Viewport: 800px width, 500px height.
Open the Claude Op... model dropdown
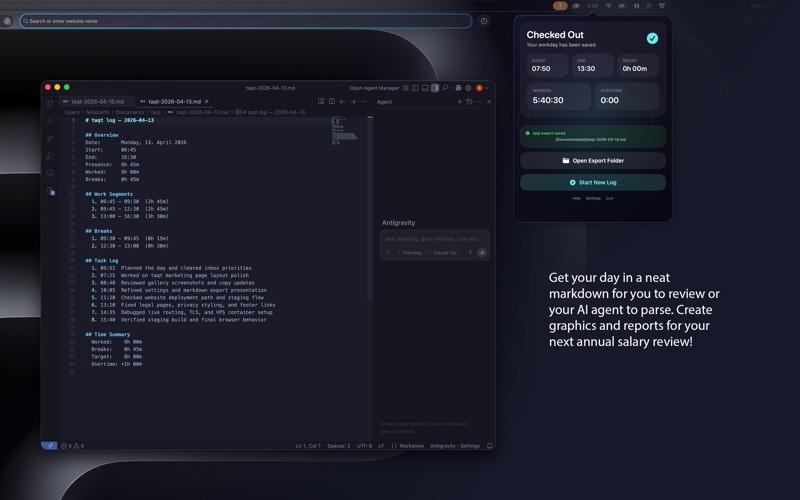click(x=444, y=253)
